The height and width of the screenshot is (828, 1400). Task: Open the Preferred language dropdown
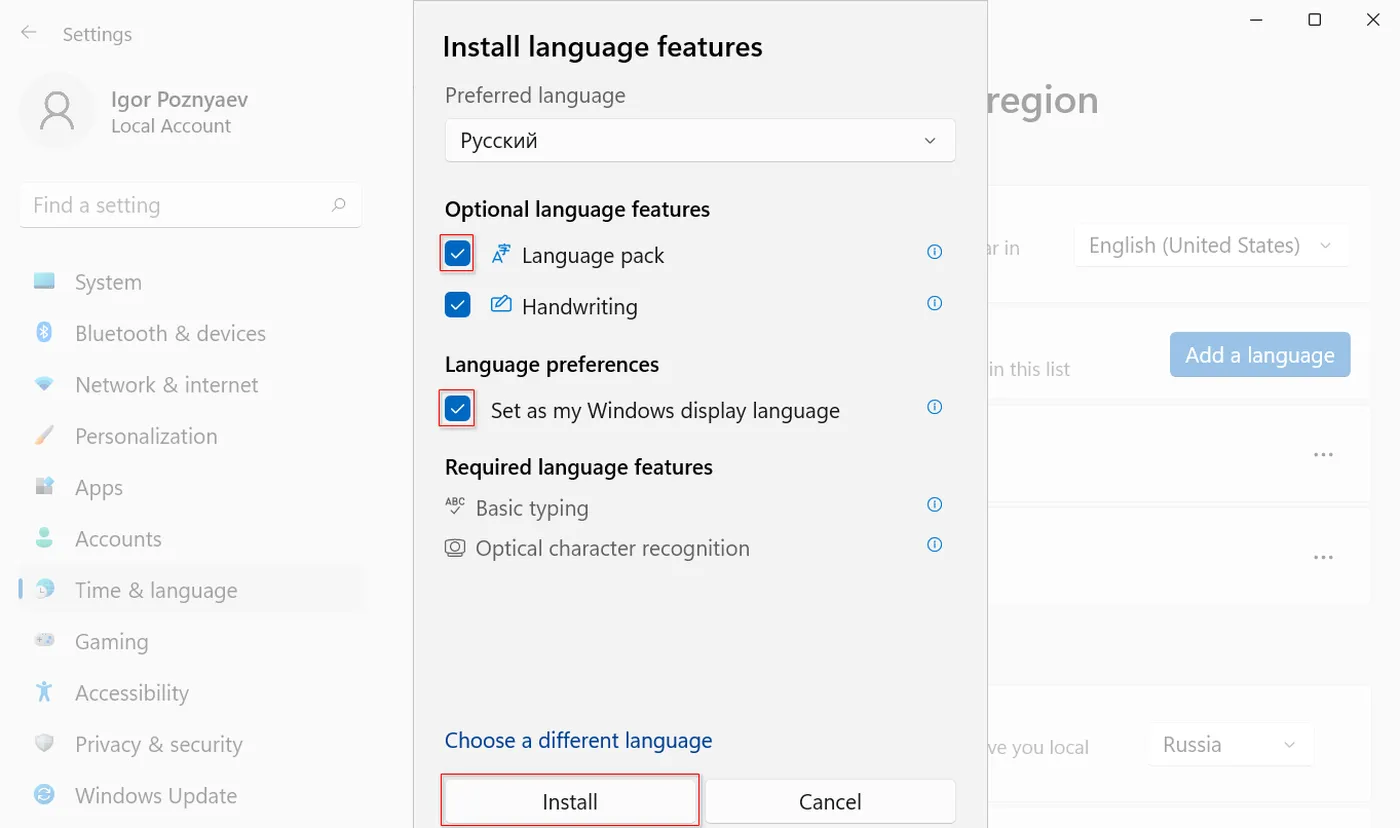(x=700, y=141)
